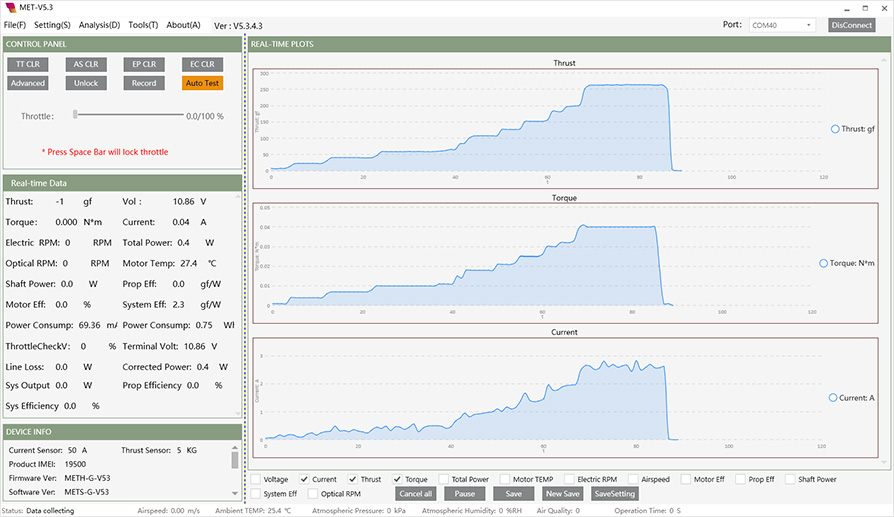Viewport: 894px width, 517px height.
Task: Enable the Motor TEMP checkbox
Action: [505, 480]
